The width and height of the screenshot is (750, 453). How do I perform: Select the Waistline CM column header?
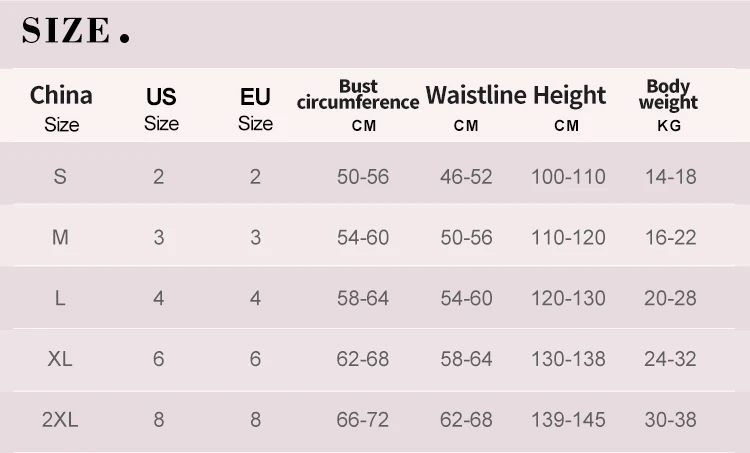tap(475, 106)
